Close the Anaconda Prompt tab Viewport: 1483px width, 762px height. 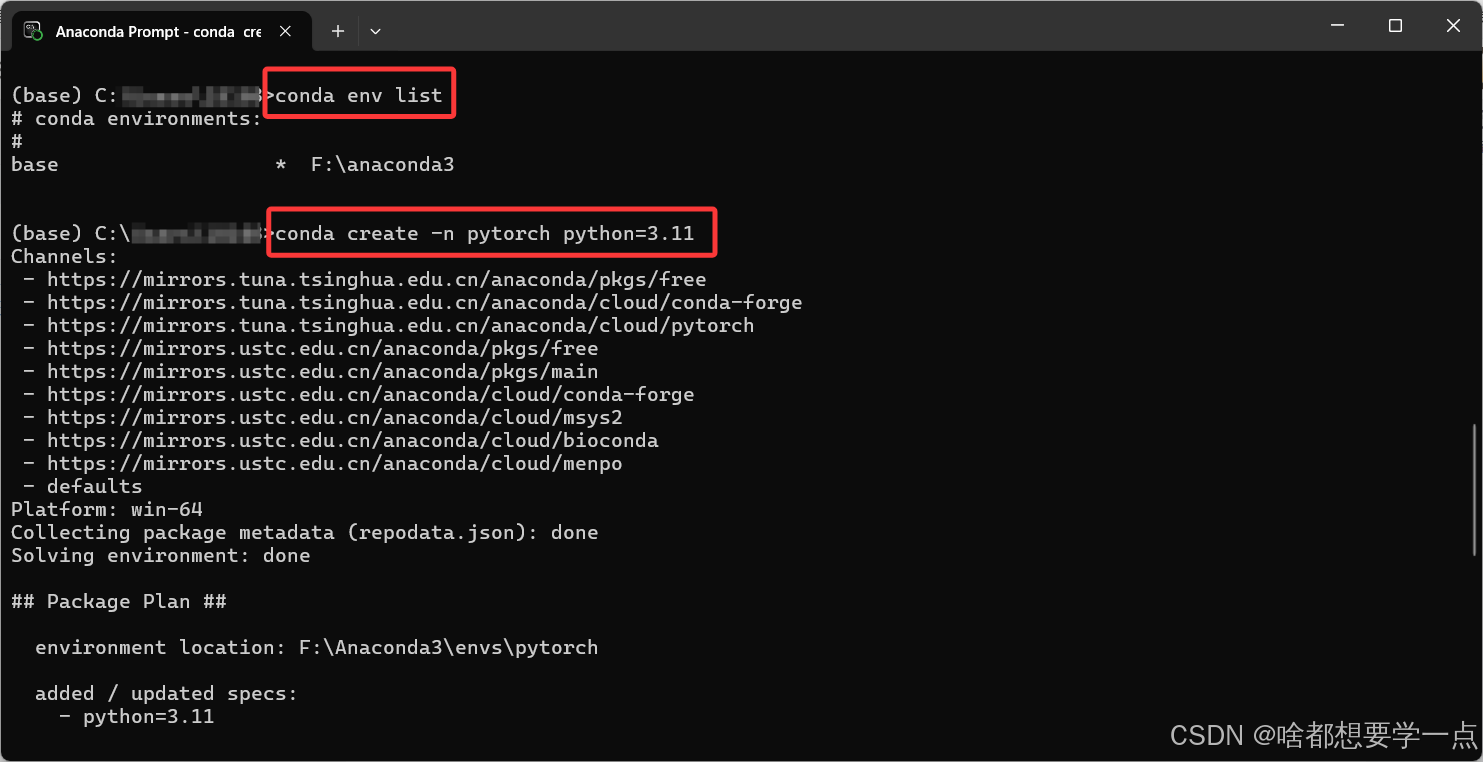[285, 31]
